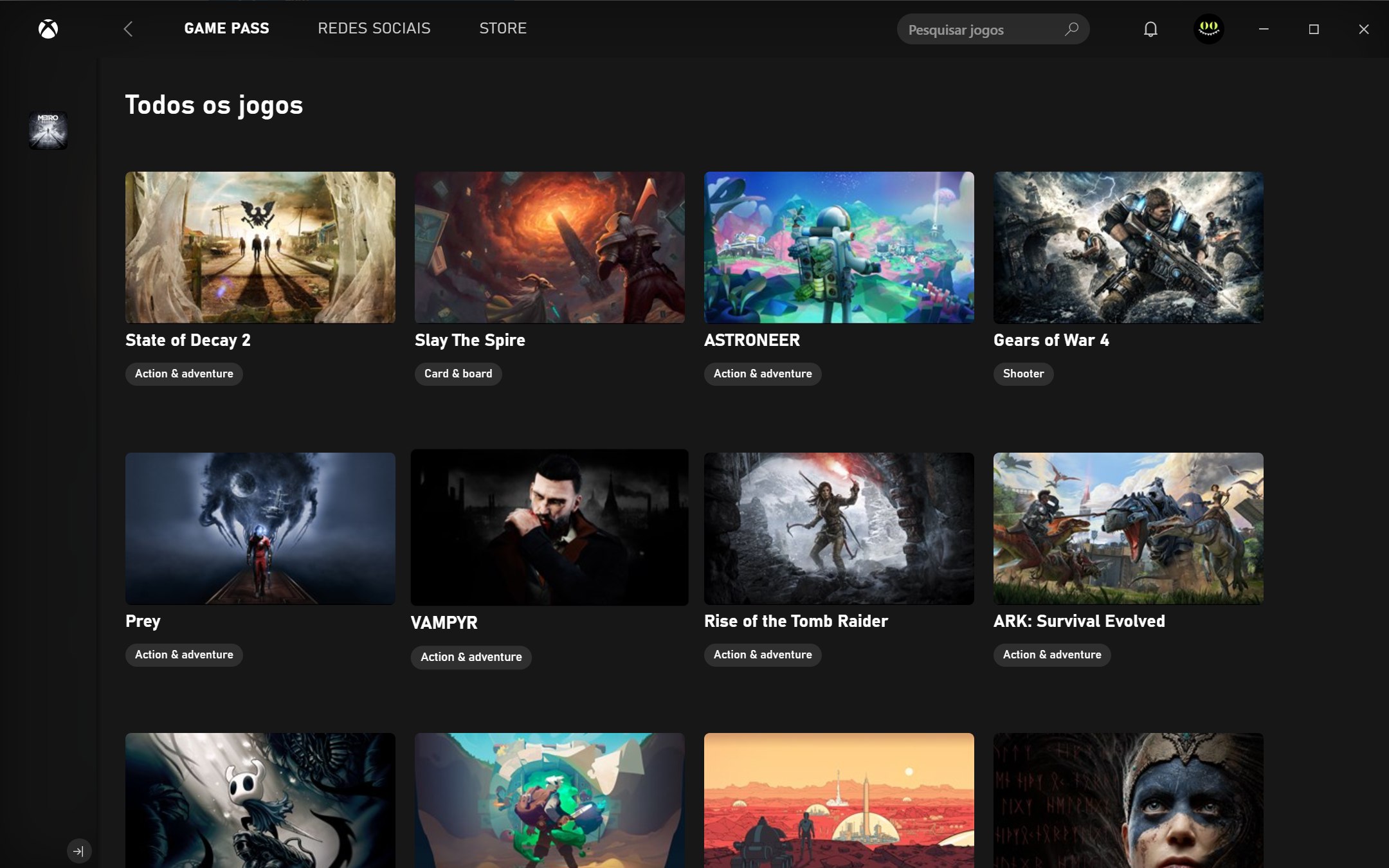Open the profile avatar menu

1209,29
